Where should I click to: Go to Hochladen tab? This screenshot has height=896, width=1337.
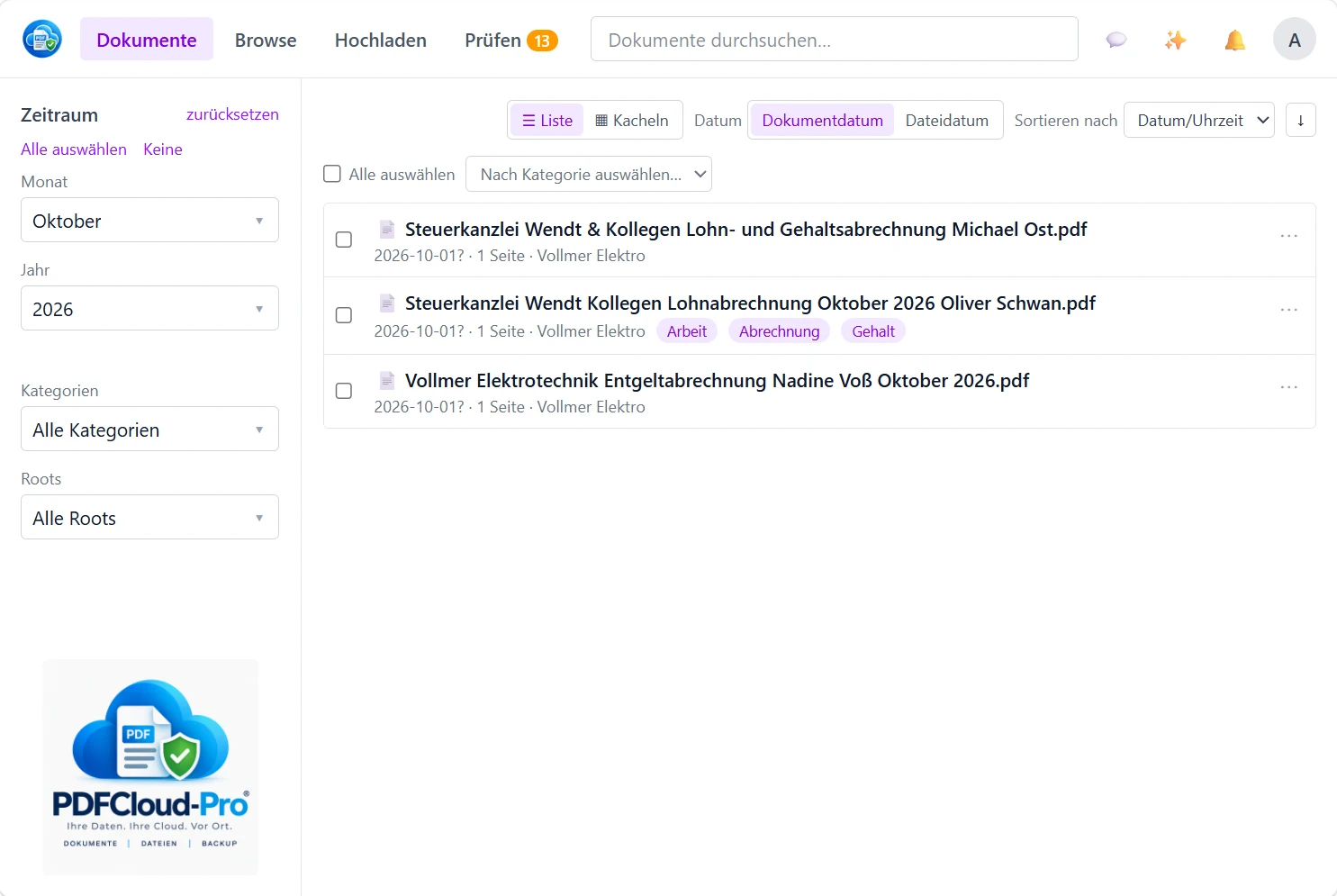click(381, 40)
